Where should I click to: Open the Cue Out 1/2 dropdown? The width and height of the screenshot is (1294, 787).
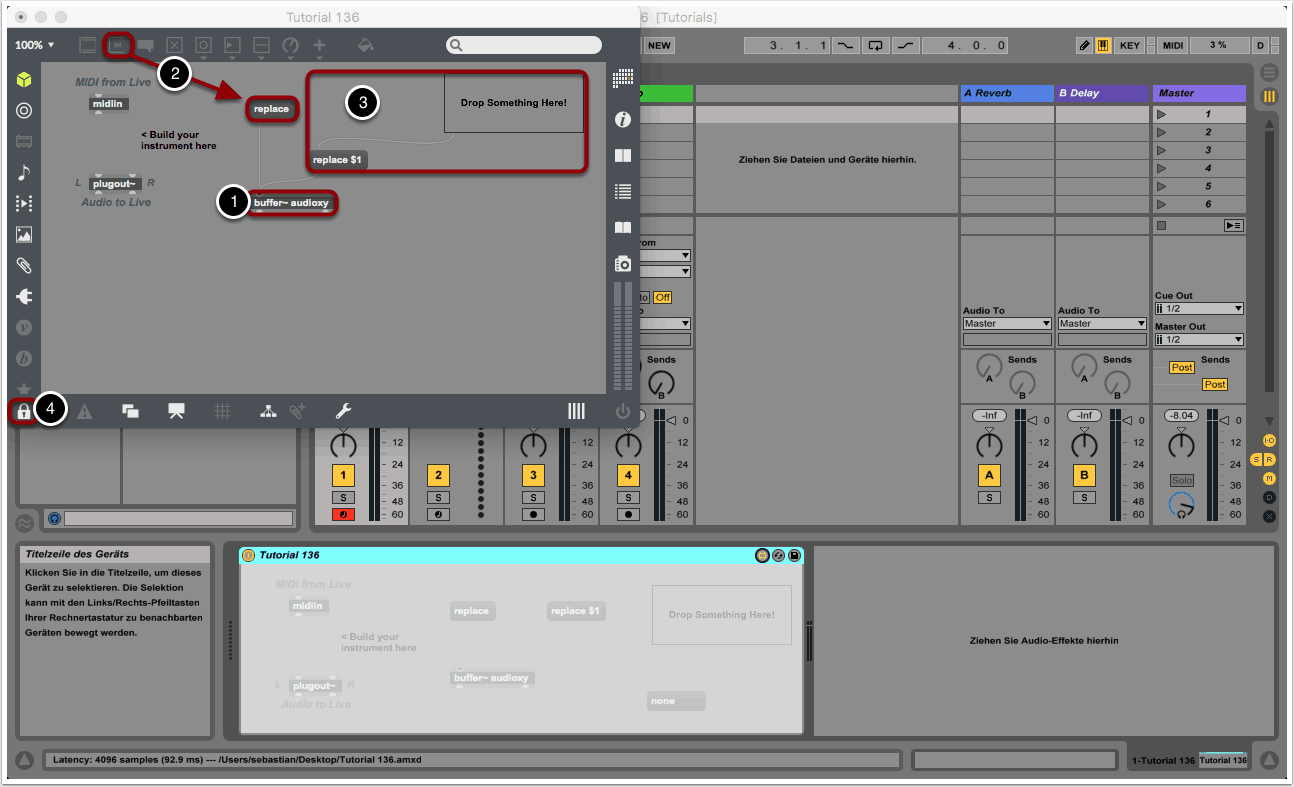(x=1199, y=309)
